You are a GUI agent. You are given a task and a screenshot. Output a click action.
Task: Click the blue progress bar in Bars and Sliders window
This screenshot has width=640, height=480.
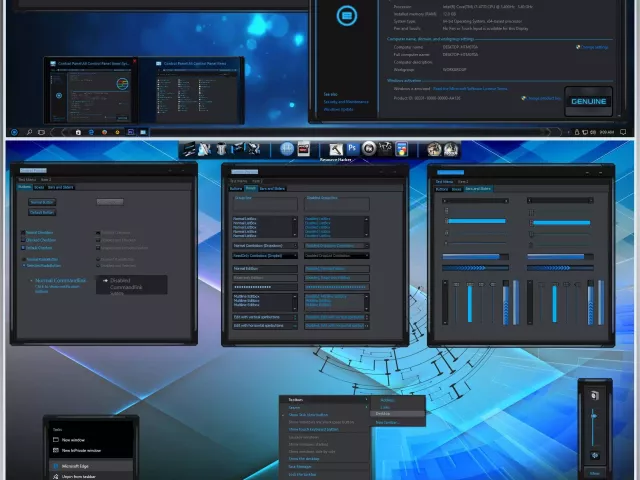click(x=476, y=257)
